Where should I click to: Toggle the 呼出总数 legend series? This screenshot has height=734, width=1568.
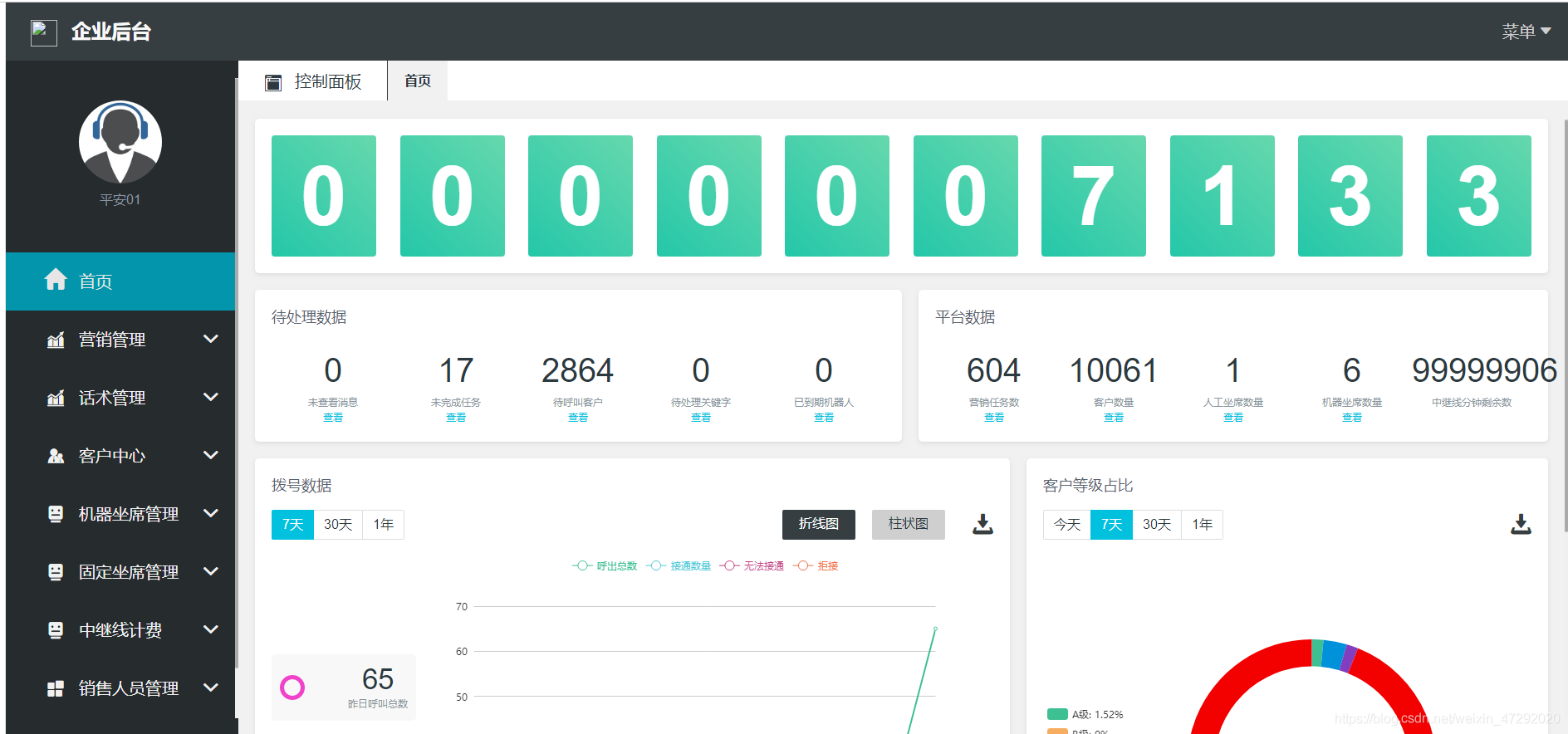point(605,566)
